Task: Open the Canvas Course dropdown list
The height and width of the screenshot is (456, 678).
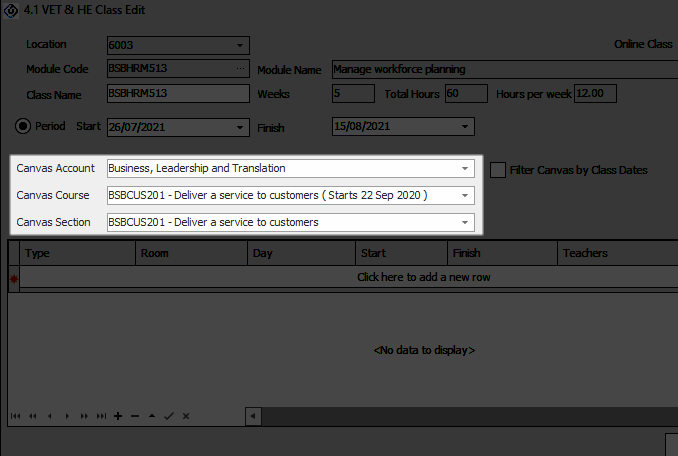Action: (x=465, y=195)
